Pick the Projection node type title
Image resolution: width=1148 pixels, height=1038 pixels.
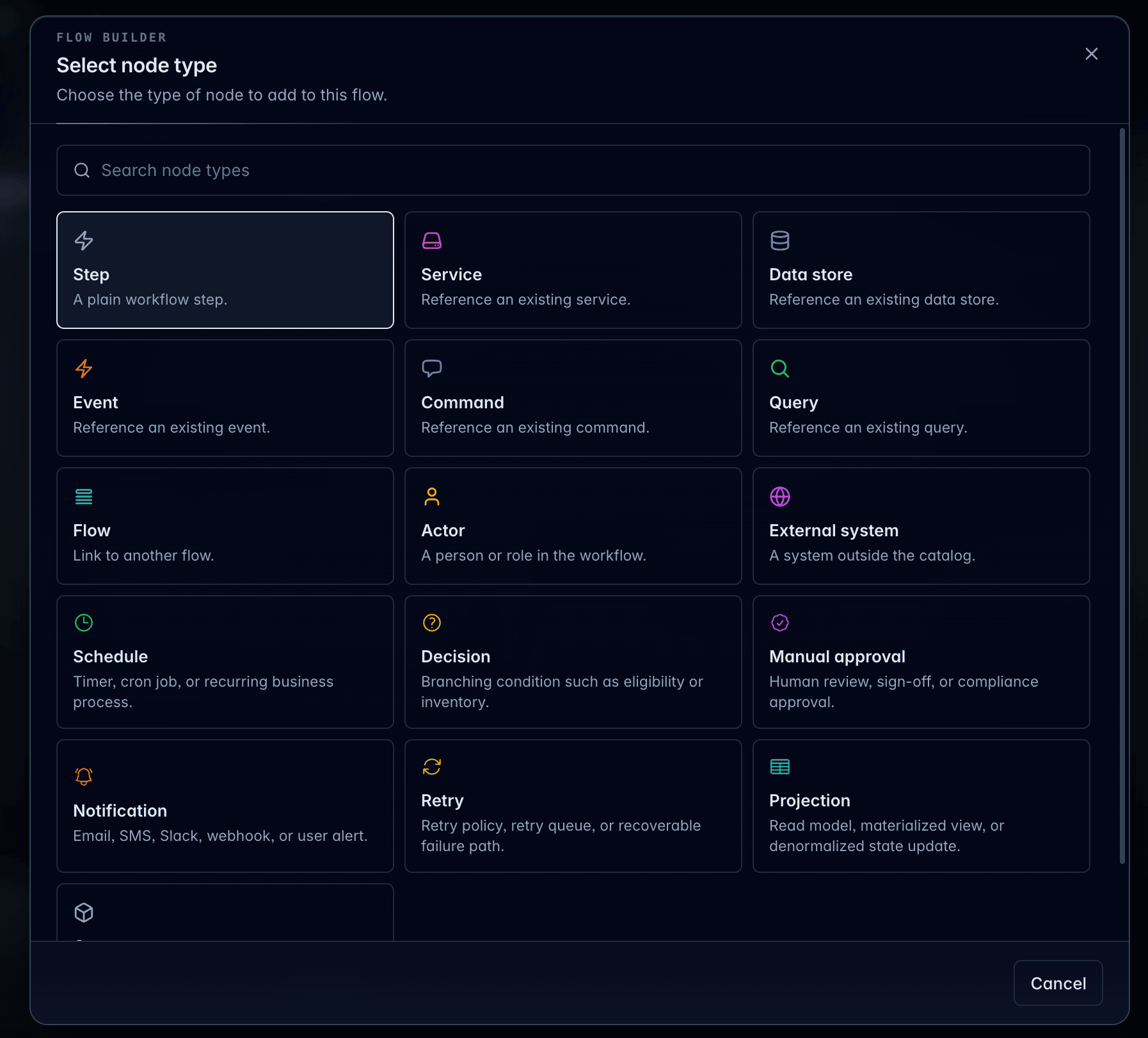[x=809, y=801]
